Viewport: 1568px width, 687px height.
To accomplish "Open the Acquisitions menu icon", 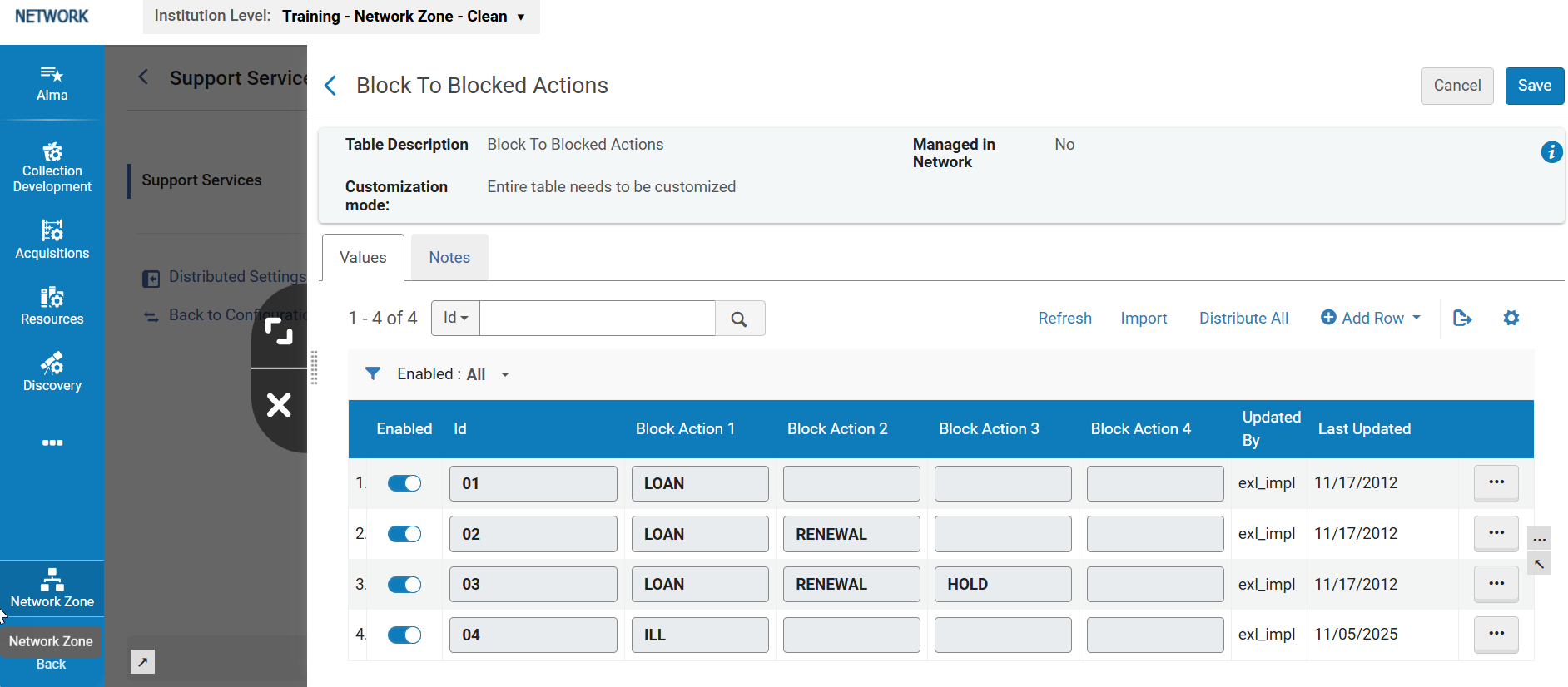I will pyautogui.click(x=52, y=240).
